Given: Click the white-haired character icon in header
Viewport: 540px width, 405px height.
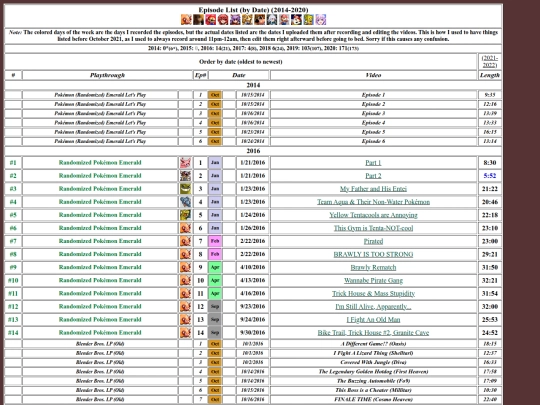Looking at the screenshot, I should (272, 20).
